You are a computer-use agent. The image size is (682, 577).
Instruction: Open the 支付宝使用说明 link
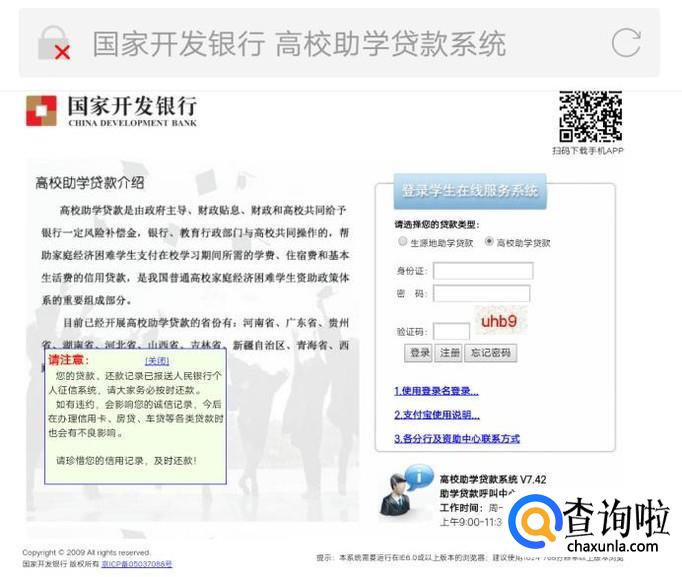437,415
